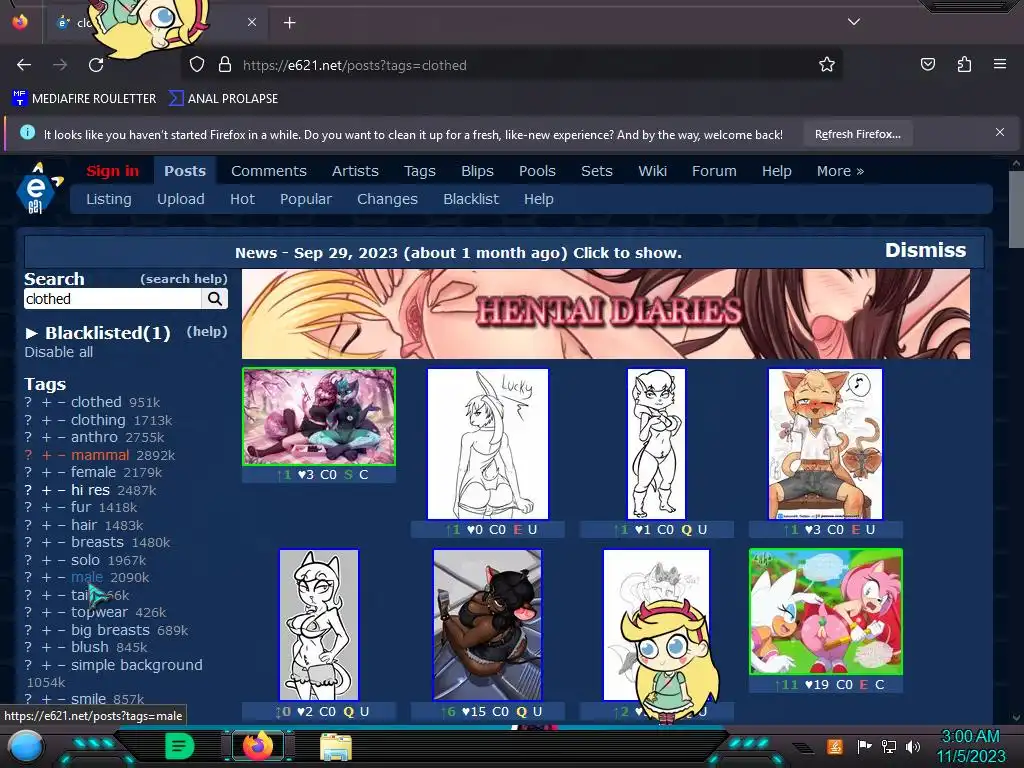Select the Popular submenu item

click(x=306, y=199)
